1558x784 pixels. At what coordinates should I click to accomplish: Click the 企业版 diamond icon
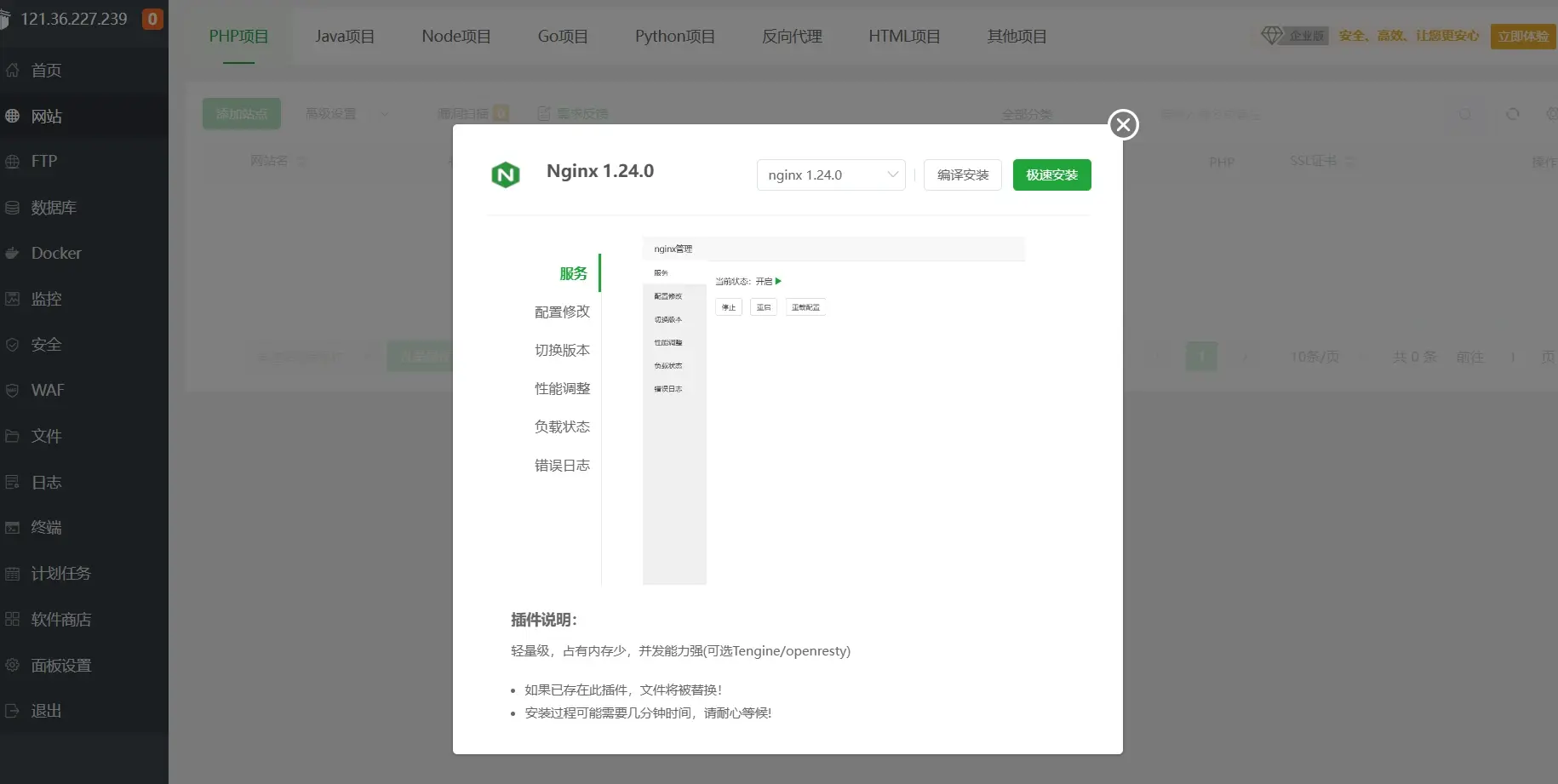[x=1271, y=35]
